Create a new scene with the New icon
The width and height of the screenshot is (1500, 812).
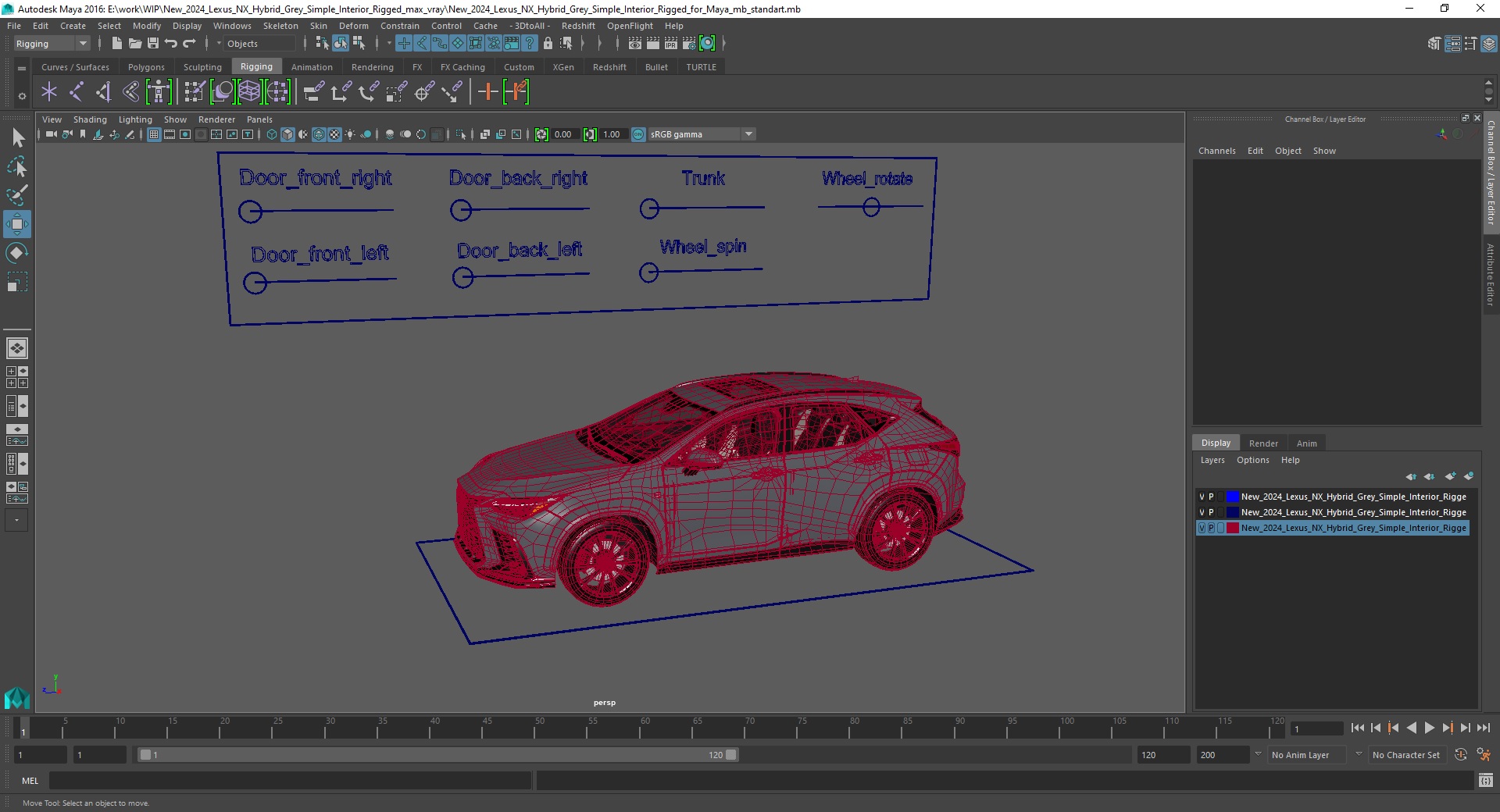pos(116,43)
